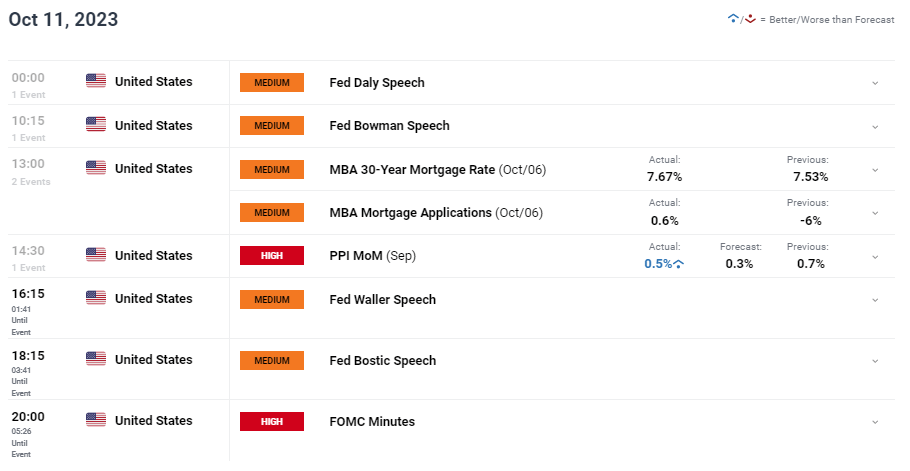Click US flag beside Fed Daly Speech

click(96, 82)
